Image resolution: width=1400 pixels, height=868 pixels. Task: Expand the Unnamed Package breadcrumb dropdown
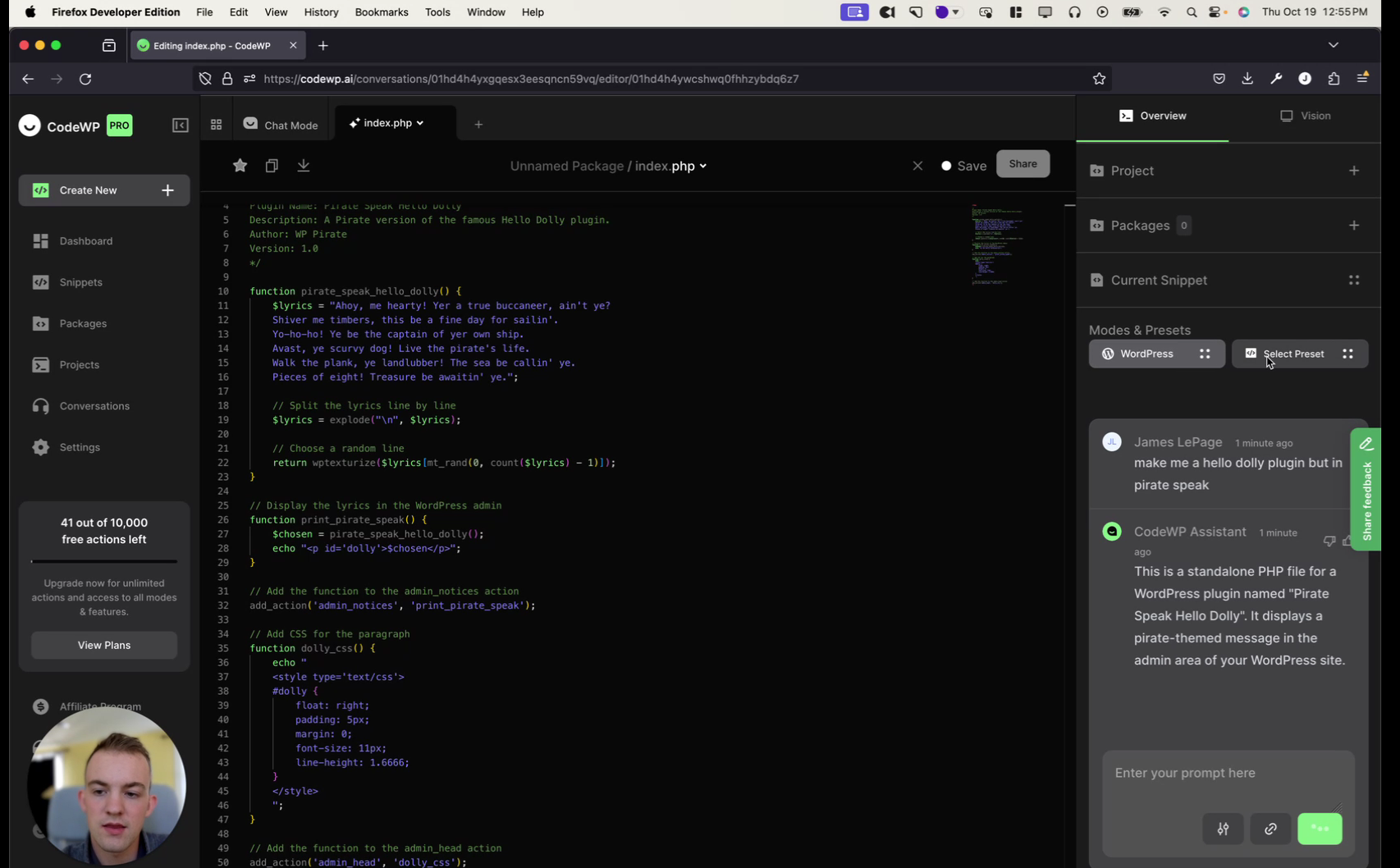tap(703, 166)
